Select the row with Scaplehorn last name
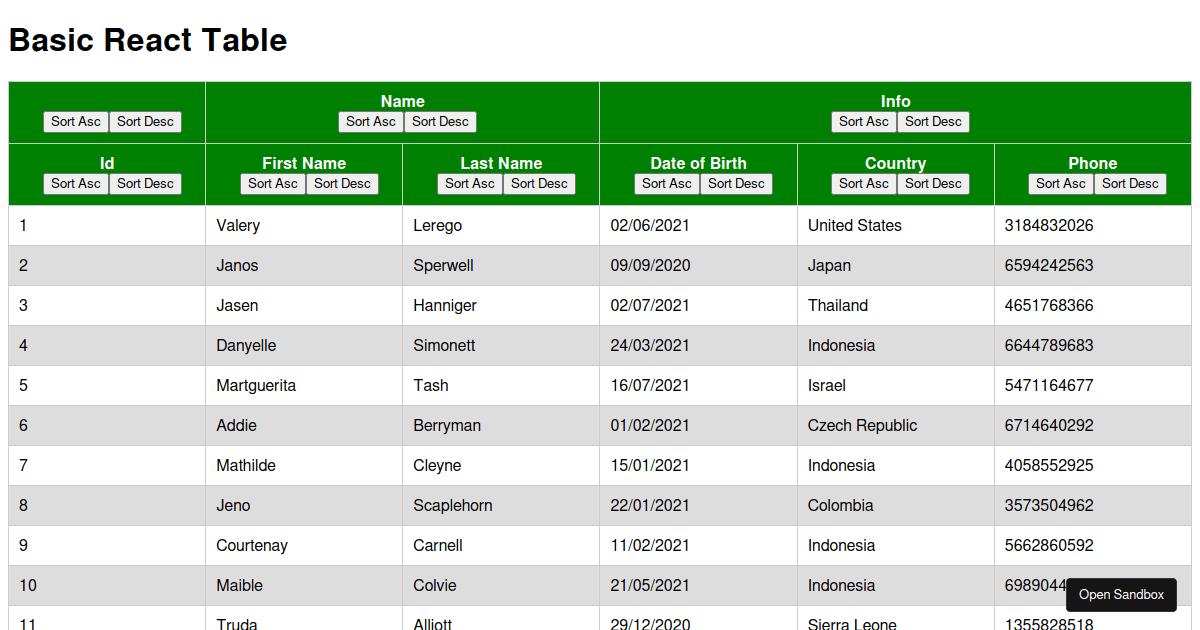 pos(600,506)
